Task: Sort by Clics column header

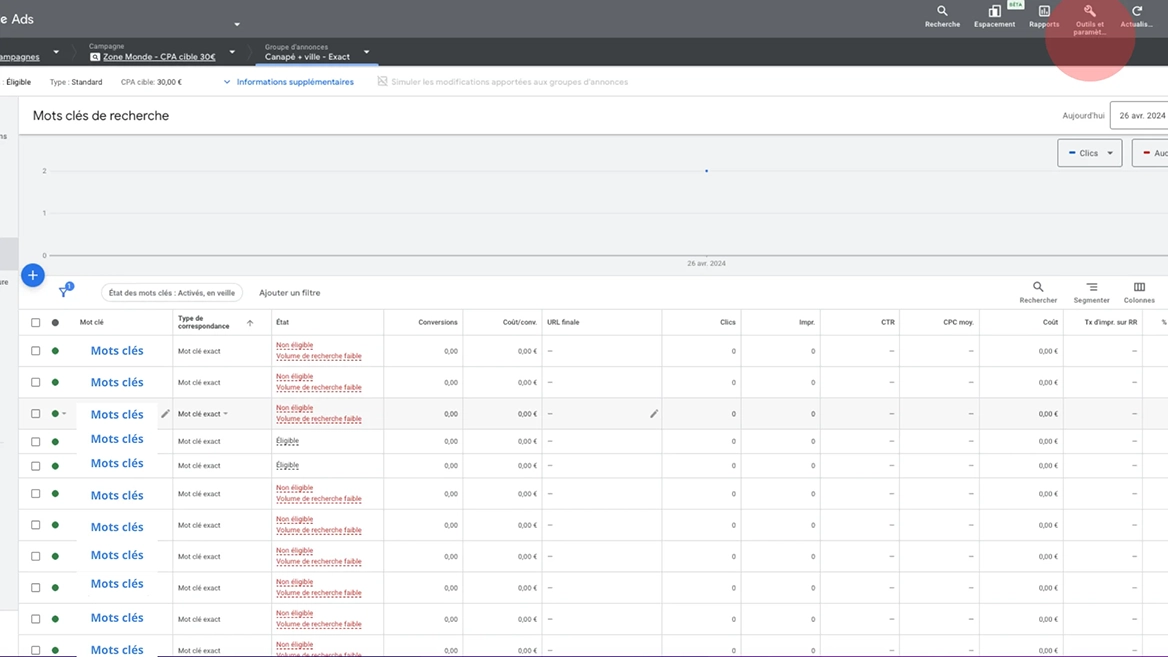Action: pyautogui.click(x=728, y=323)
